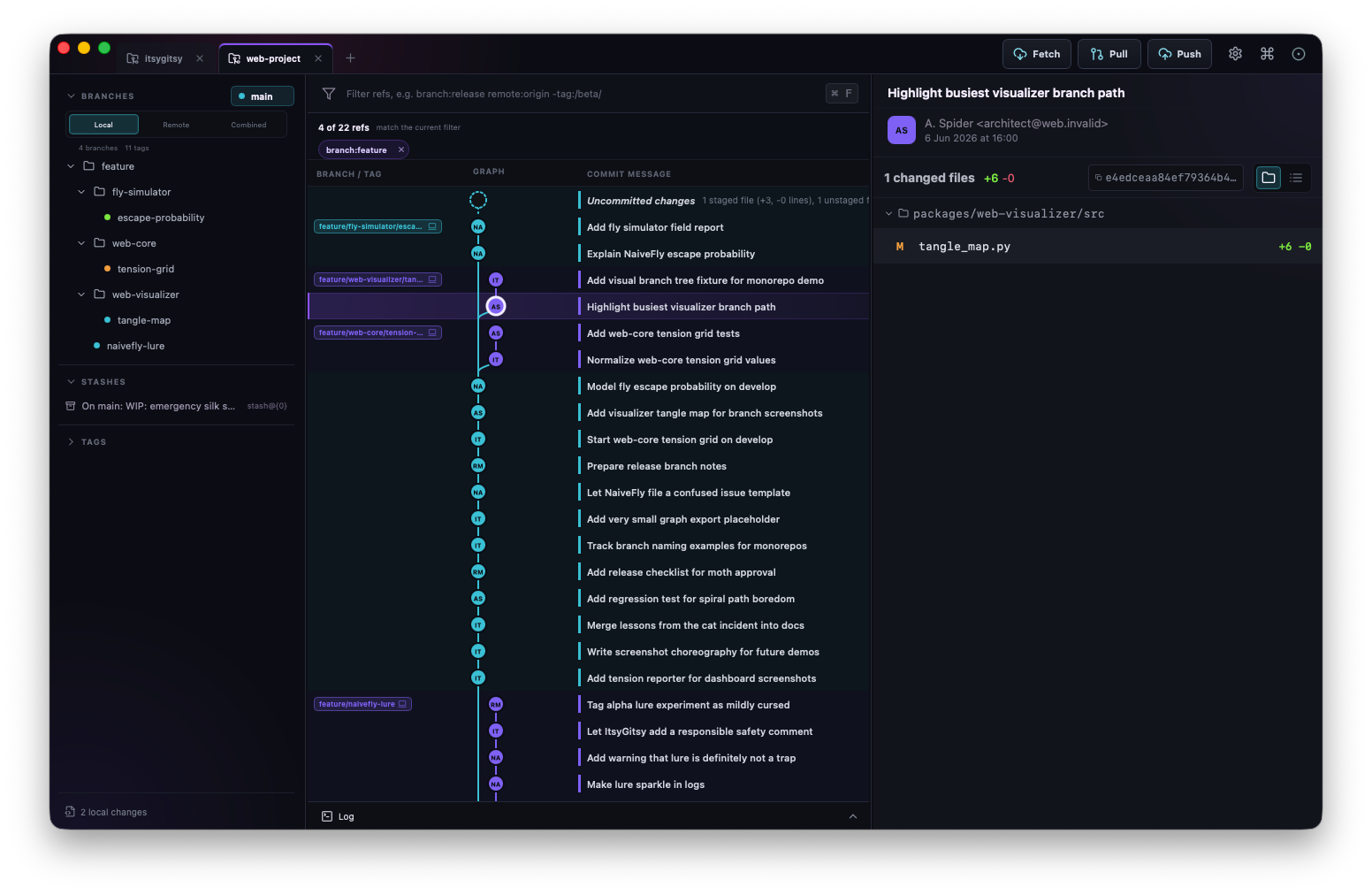Copy commit hash e4edceaa84ef79364b4

point(1165,178)
